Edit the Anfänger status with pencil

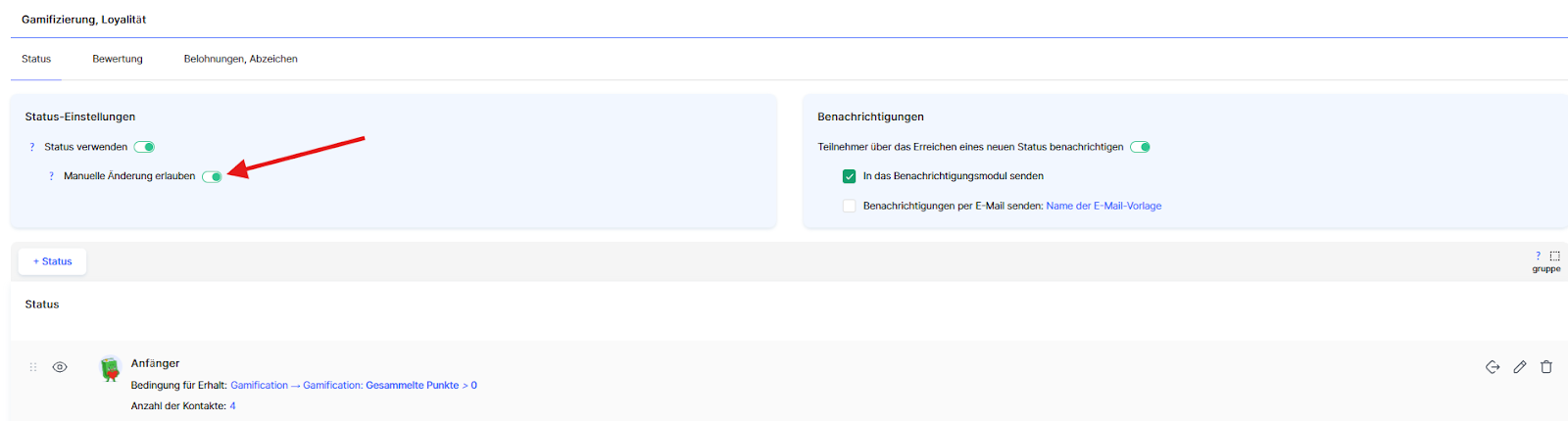point(1520,367)
